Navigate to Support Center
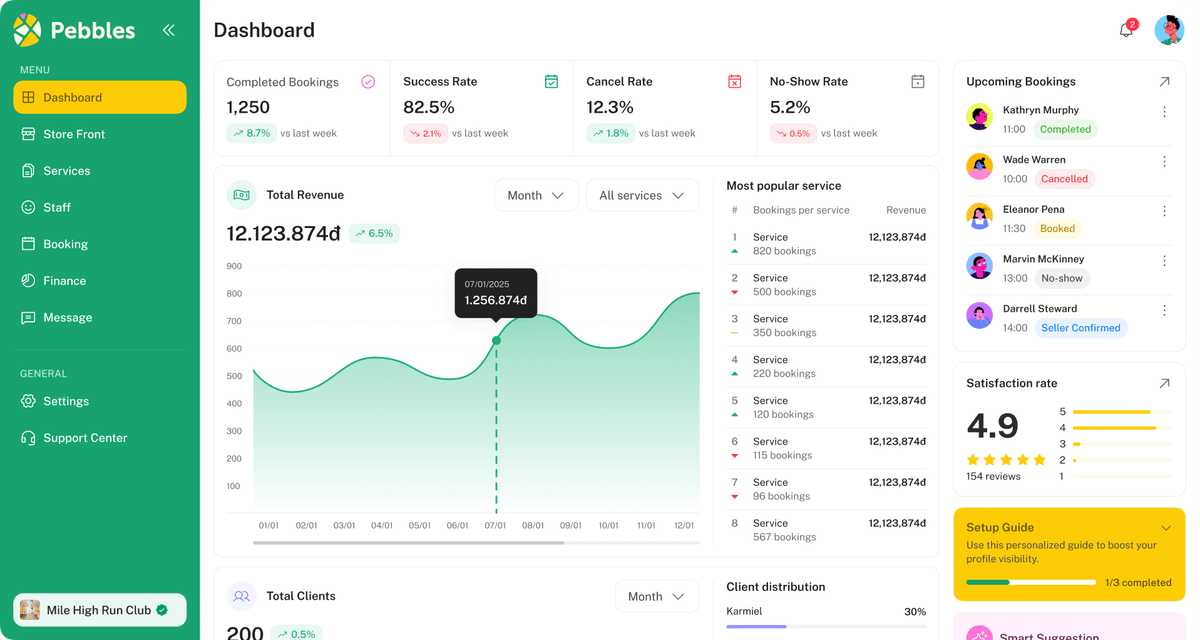 tap(85, 438)
